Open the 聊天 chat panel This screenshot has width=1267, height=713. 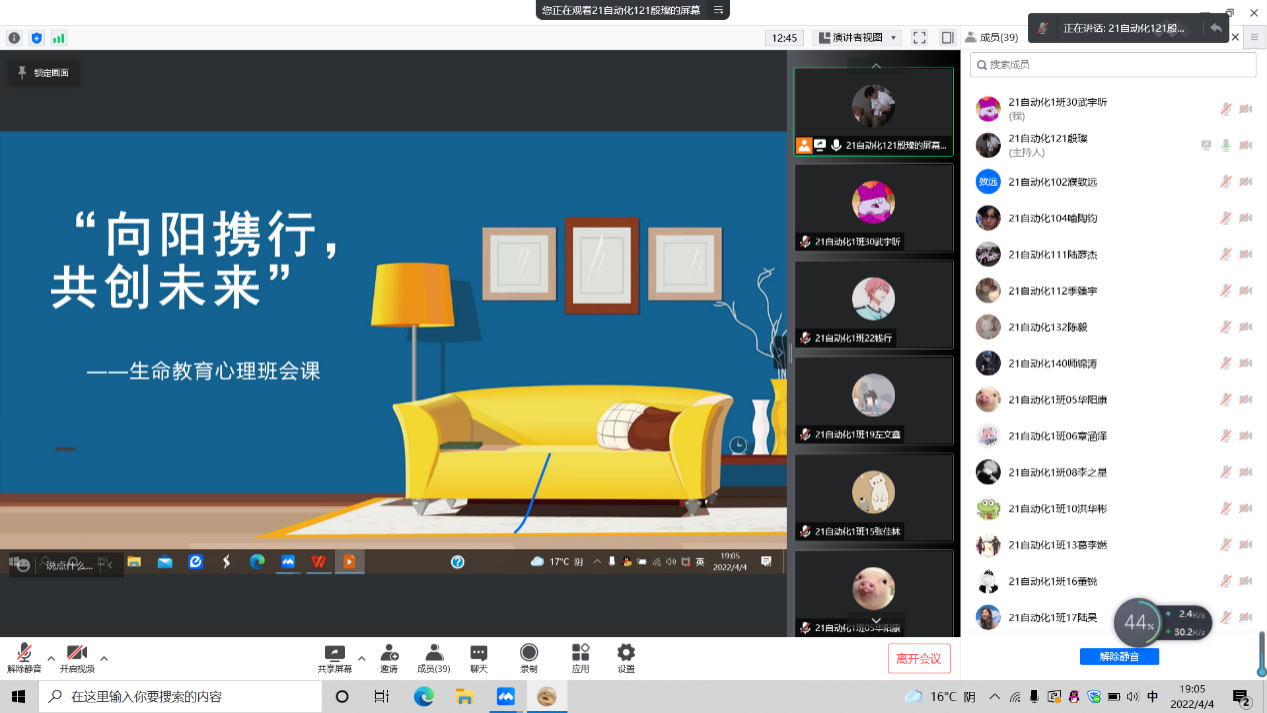click(x=479, y=658)
